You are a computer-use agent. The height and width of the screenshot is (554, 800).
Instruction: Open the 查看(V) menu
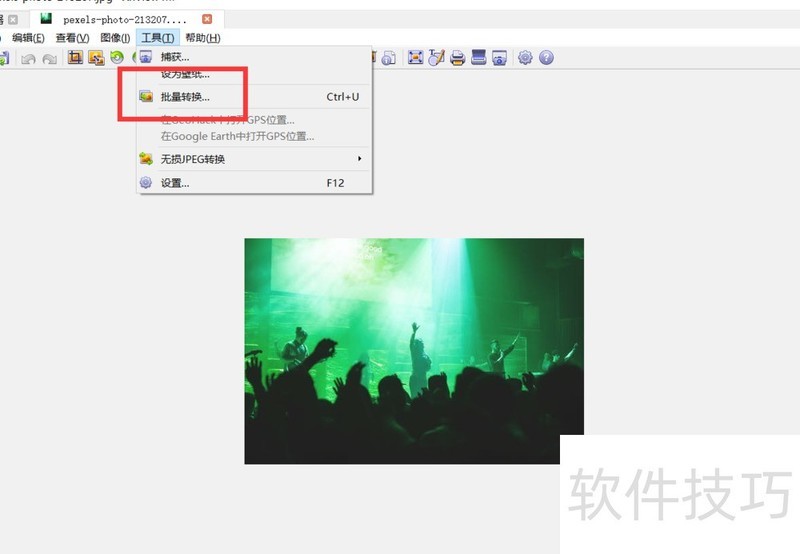click(72, 38)
